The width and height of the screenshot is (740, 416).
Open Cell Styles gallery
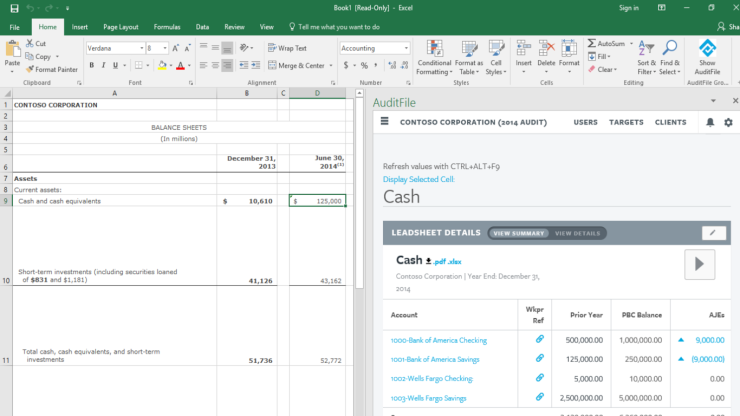(496, 58)
